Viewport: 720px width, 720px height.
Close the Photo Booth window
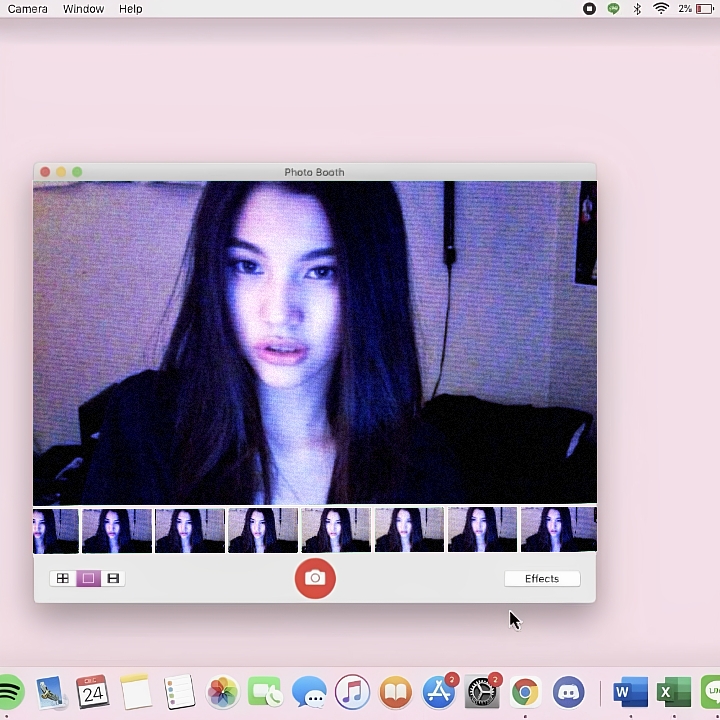click(x=45, y=172)
